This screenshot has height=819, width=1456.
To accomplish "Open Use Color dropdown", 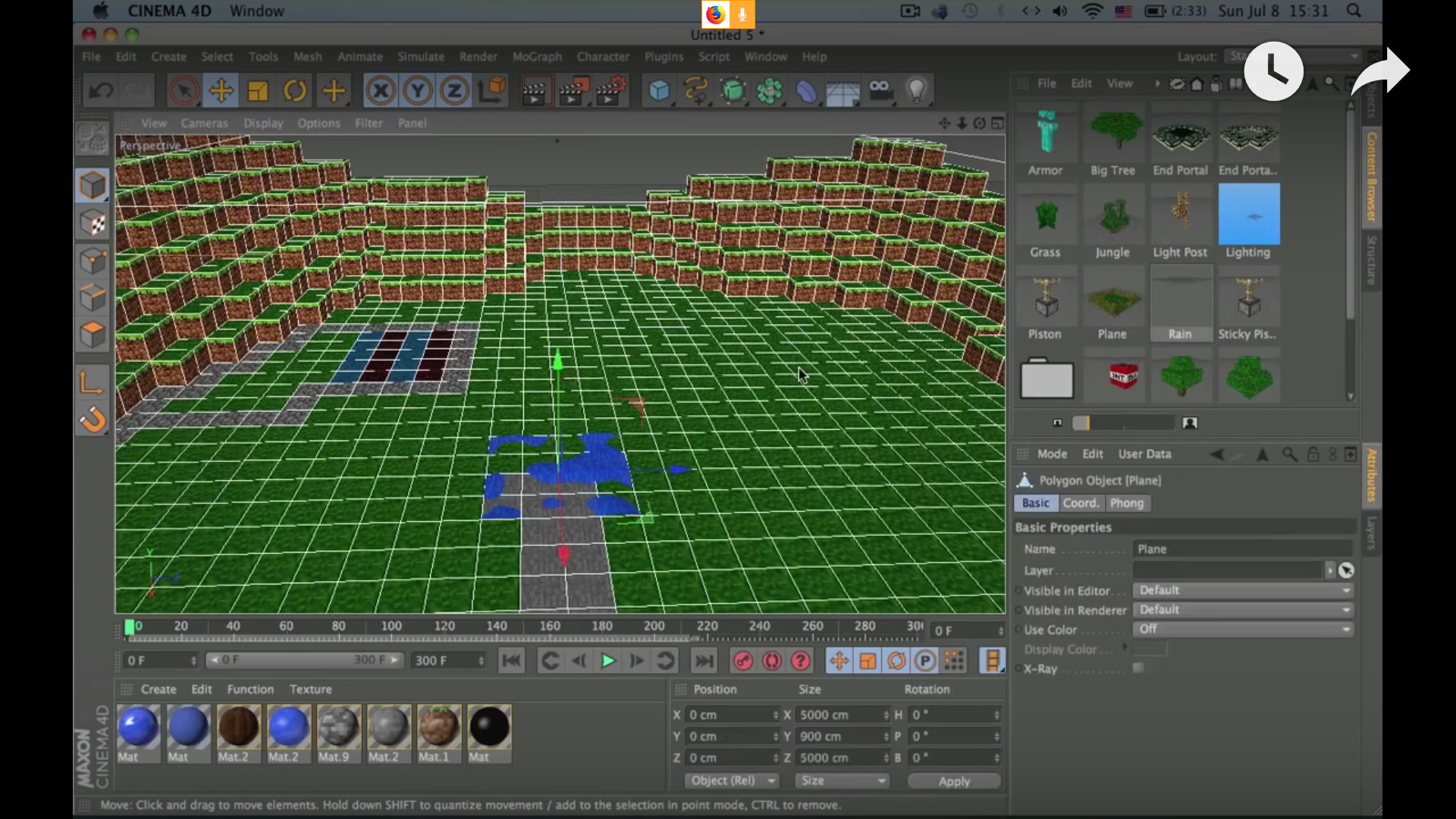I will click(1244, 629).
